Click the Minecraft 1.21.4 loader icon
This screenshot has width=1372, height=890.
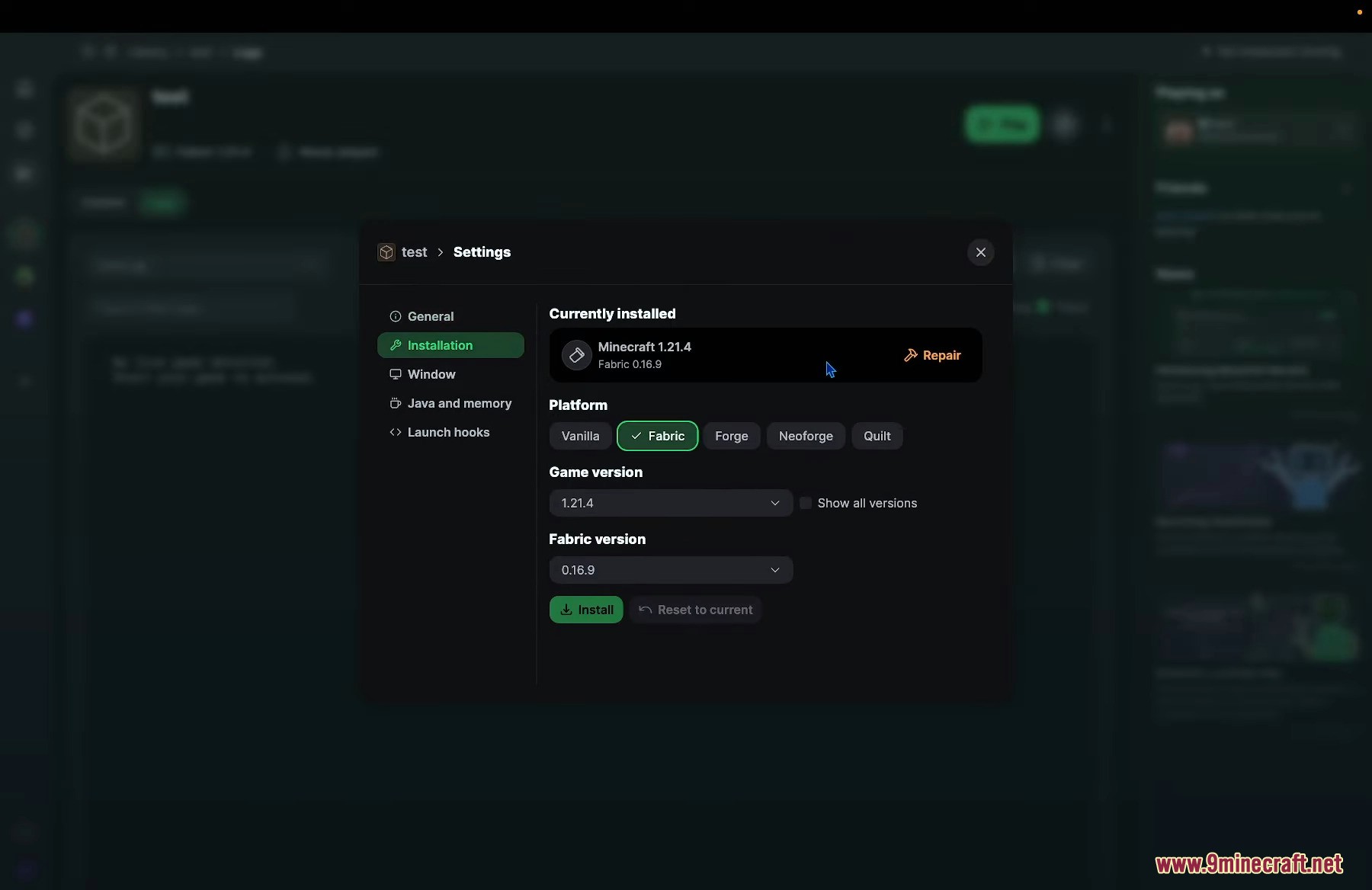(577, 355)
